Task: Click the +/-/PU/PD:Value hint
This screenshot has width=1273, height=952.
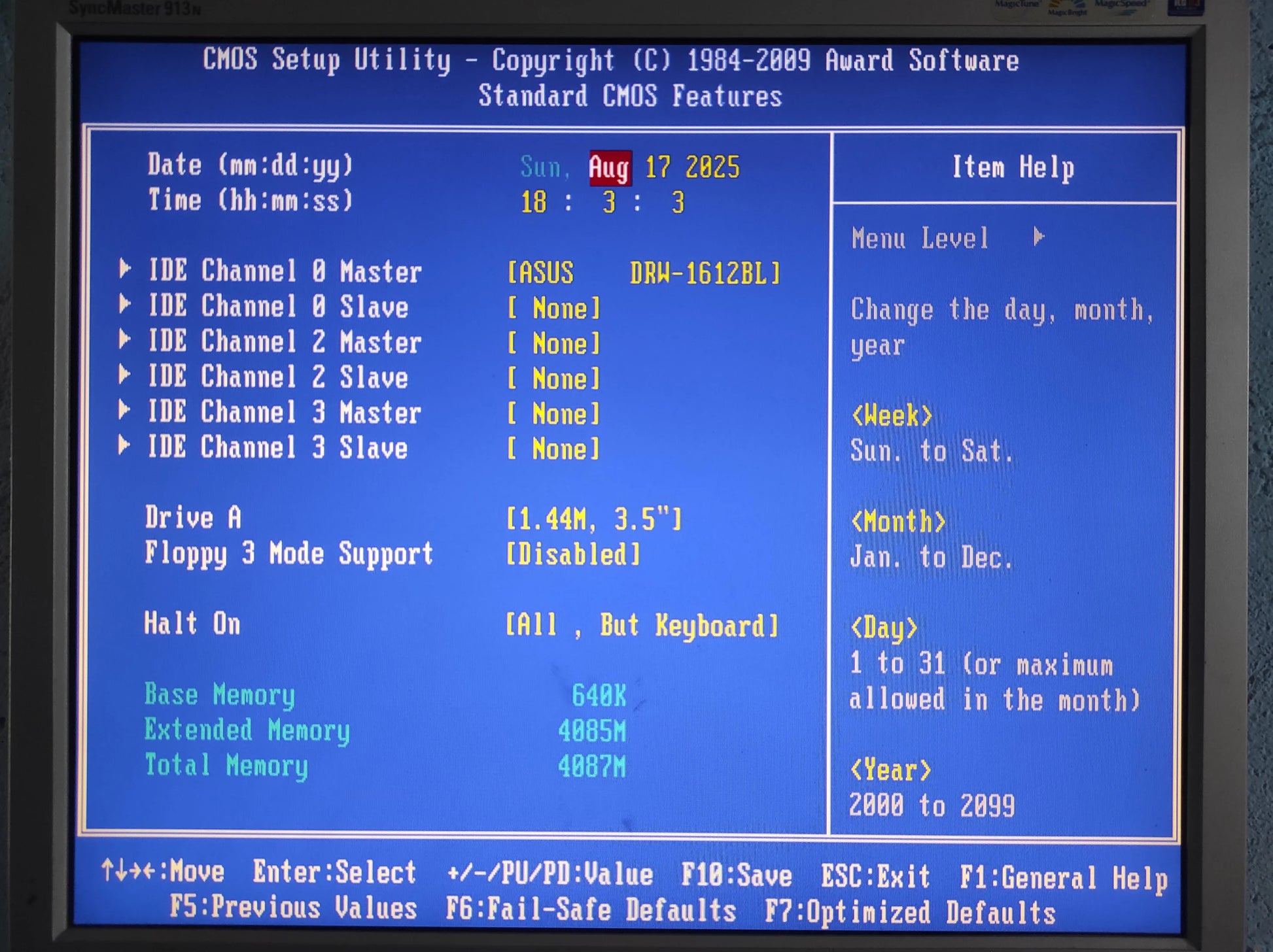Action: click(x=550, y=874)
